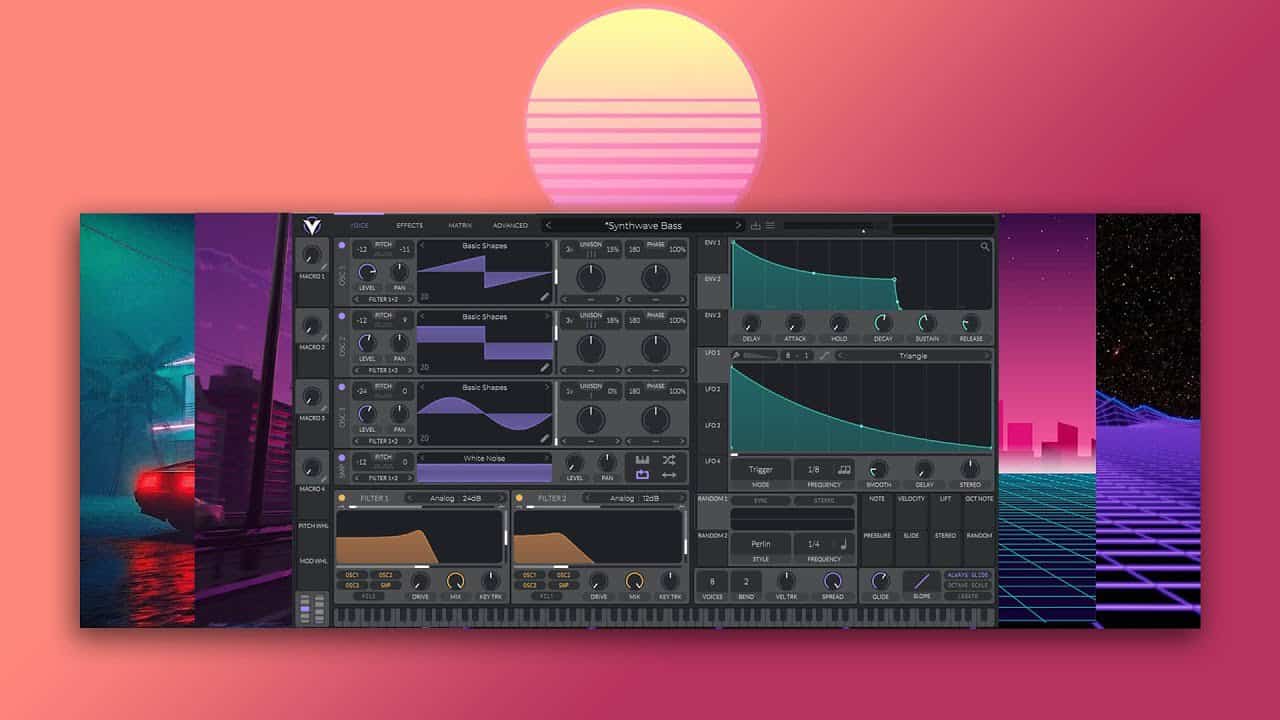Open the Matrix tab

click(x=460, y=226)
